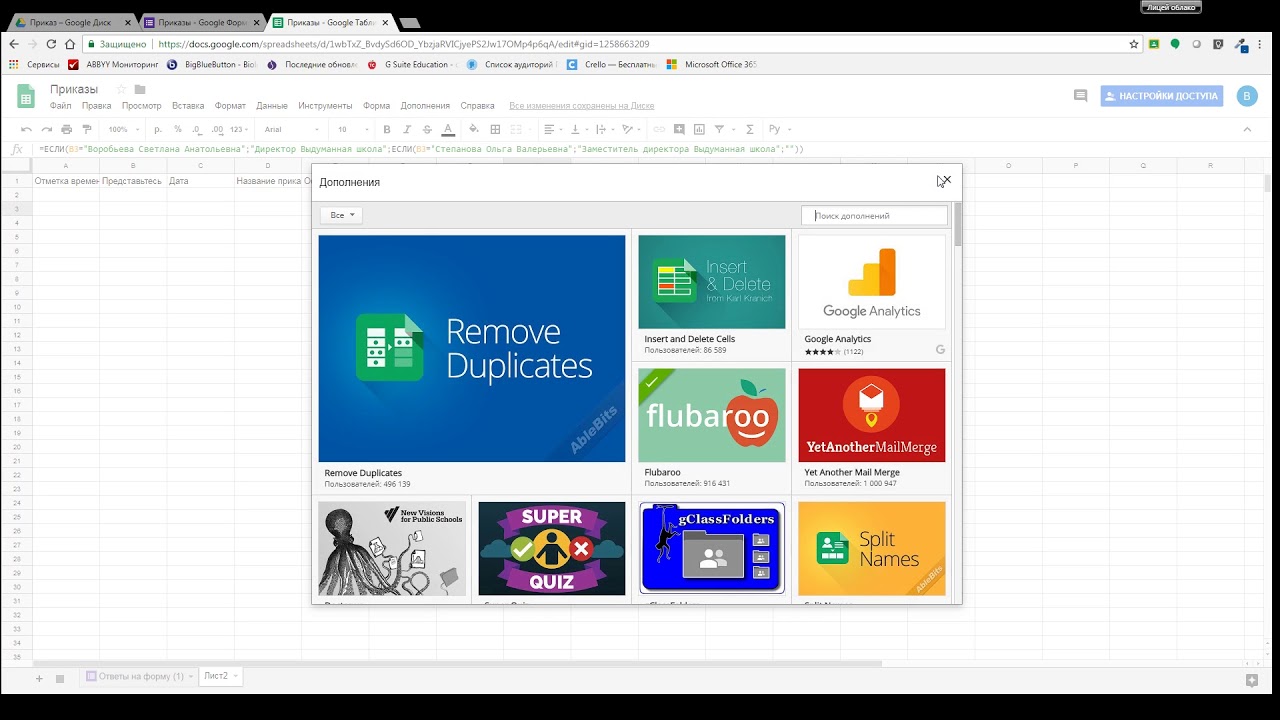Click НАСТРОЙКИ ДОСТУПА button
The width and height of the screenshot is (1280, 720).
(1162, 96)
